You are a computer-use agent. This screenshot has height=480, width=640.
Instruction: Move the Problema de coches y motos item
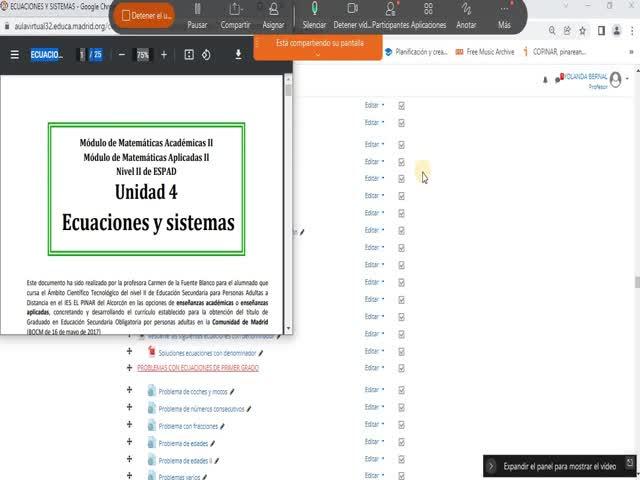[x=129, y=390]
